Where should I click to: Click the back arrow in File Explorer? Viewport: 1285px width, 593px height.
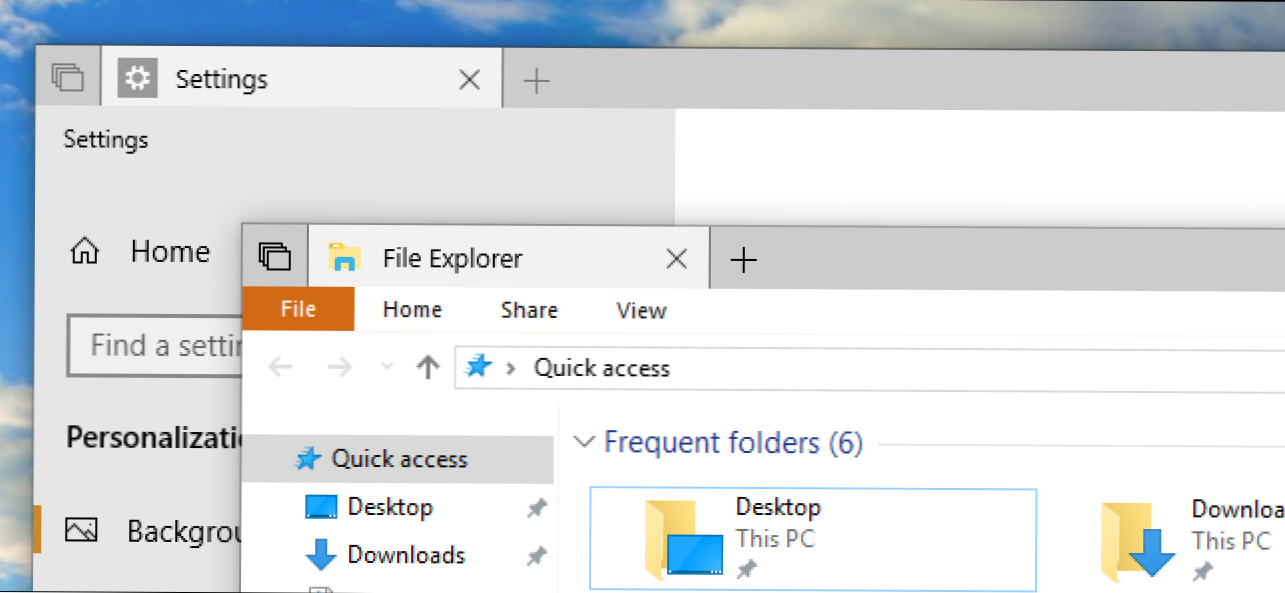point(281,368)
